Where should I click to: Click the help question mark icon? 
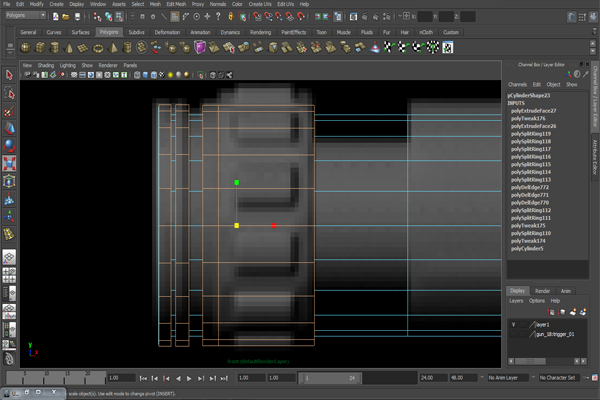coord(218,16)
